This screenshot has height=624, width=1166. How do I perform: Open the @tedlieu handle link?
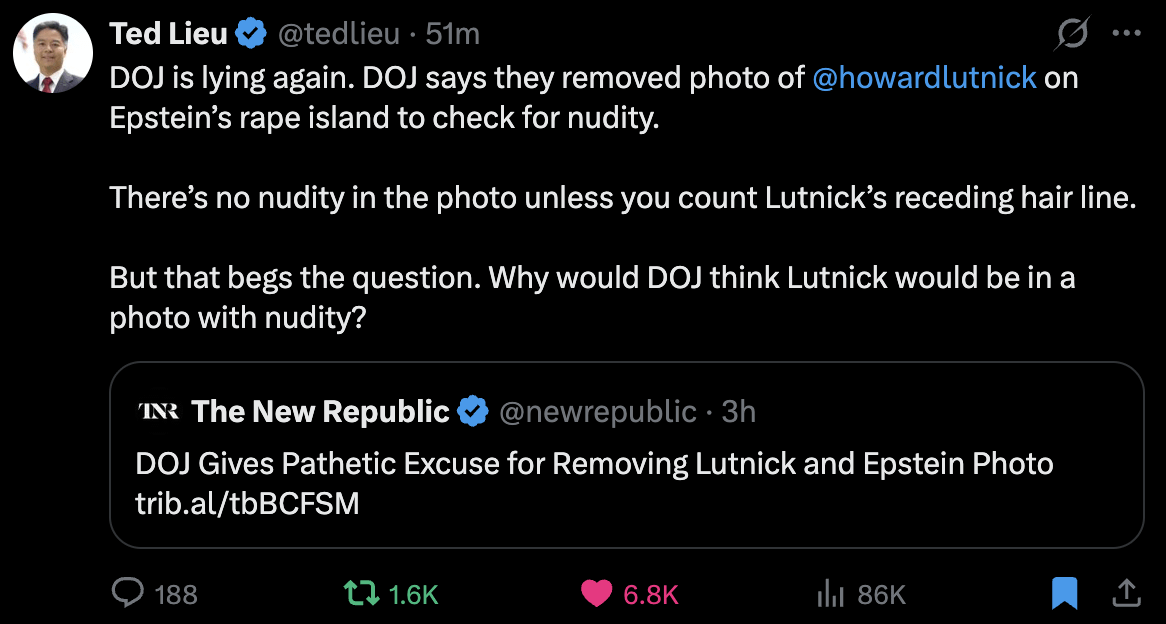click(x=338, y=34)
